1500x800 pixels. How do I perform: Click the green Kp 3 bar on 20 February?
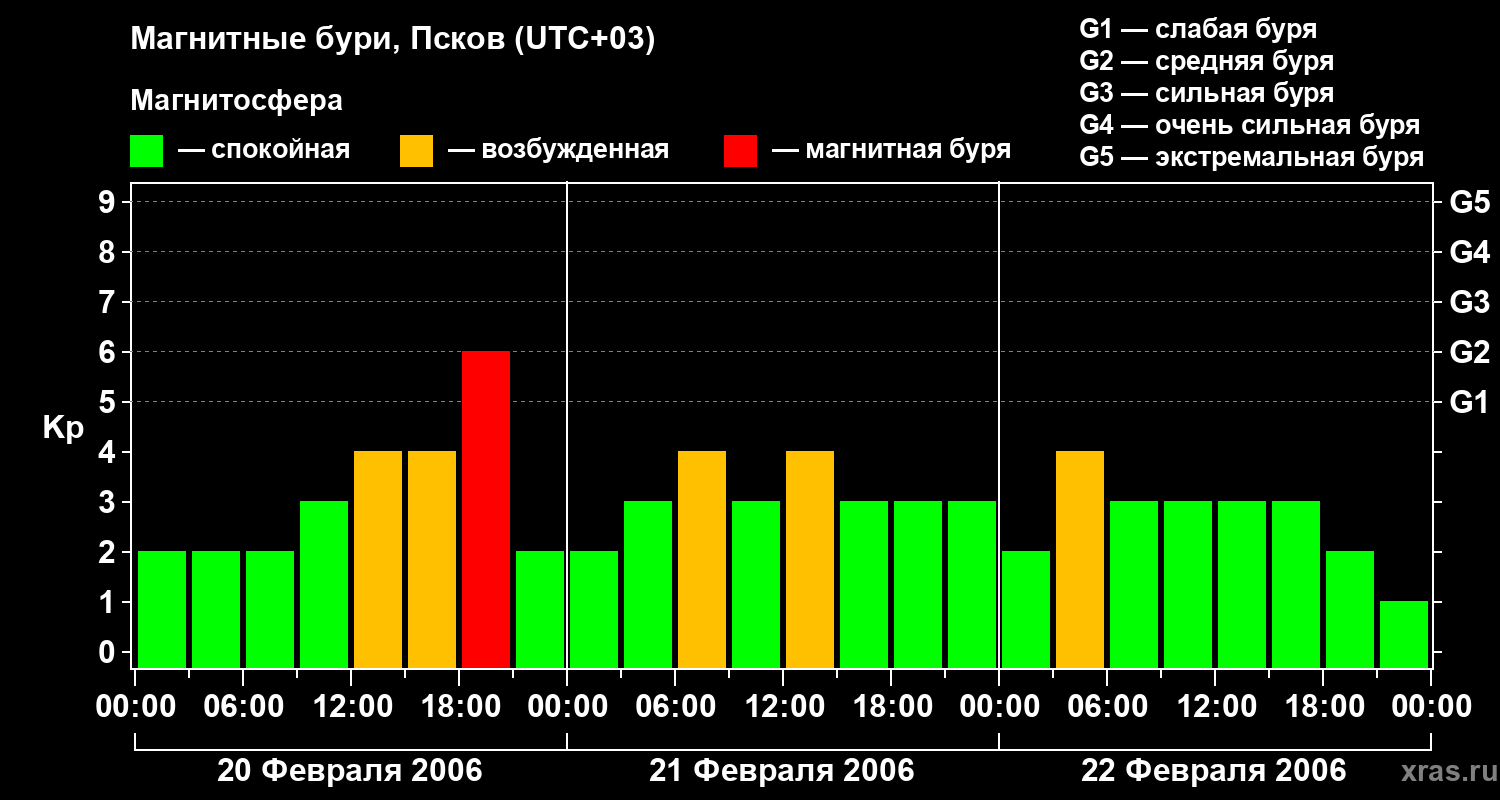click(x=324, y=584)
